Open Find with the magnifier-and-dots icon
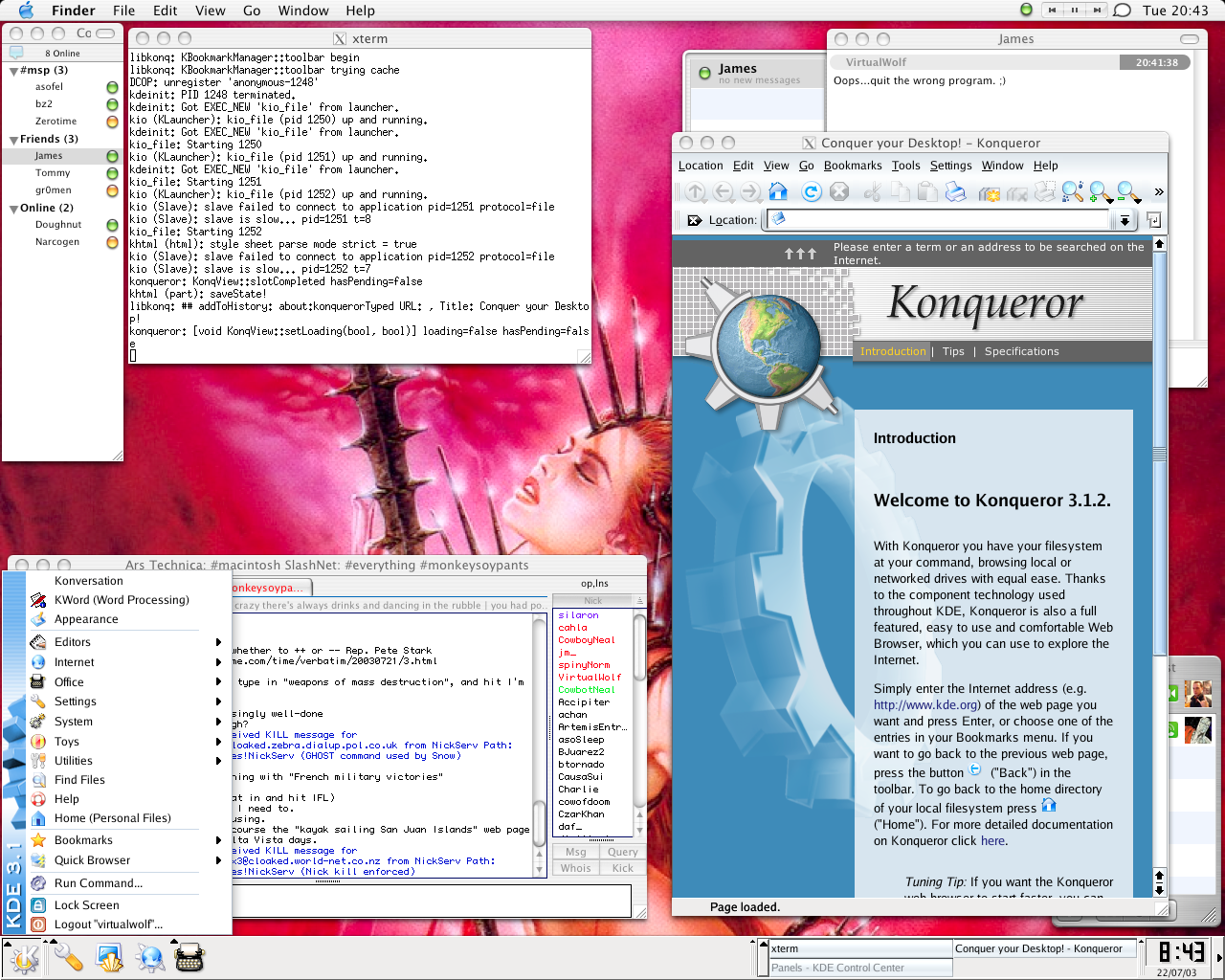The image size is (1225, 980). click(1073, 192)
